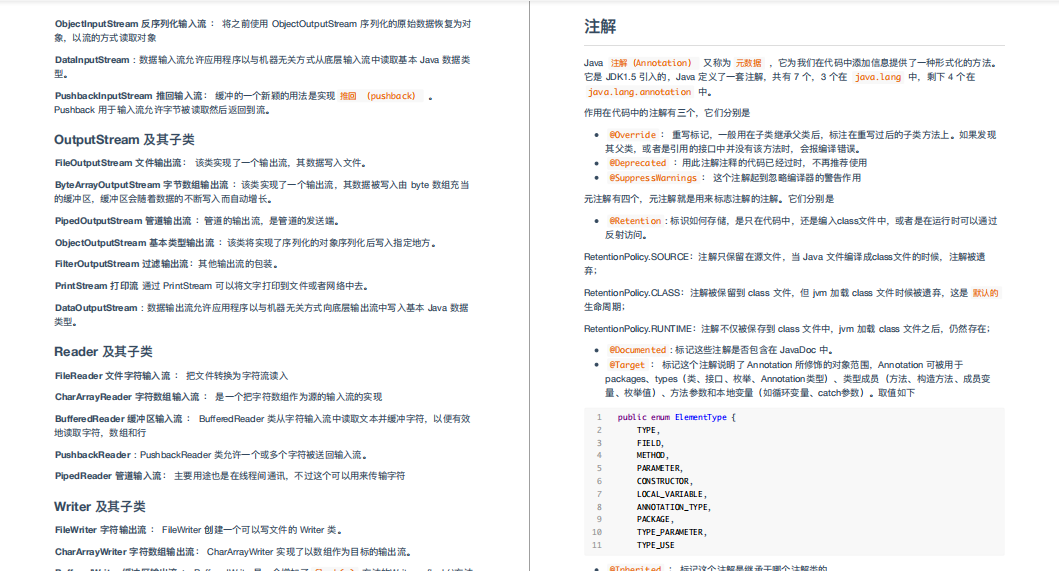Click the "PrintStream 打印流" term
This screenshot has width=1059, height=571.
tap(97, 286)
